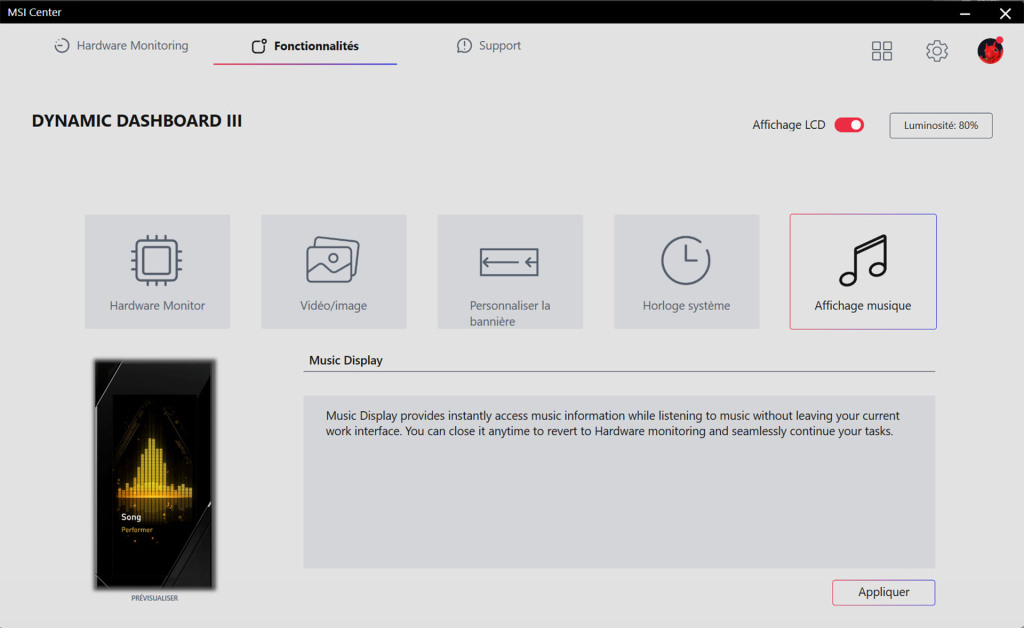Close the MSI Center window
The height and width of the screenshot is (628, 1024).
1005,12
